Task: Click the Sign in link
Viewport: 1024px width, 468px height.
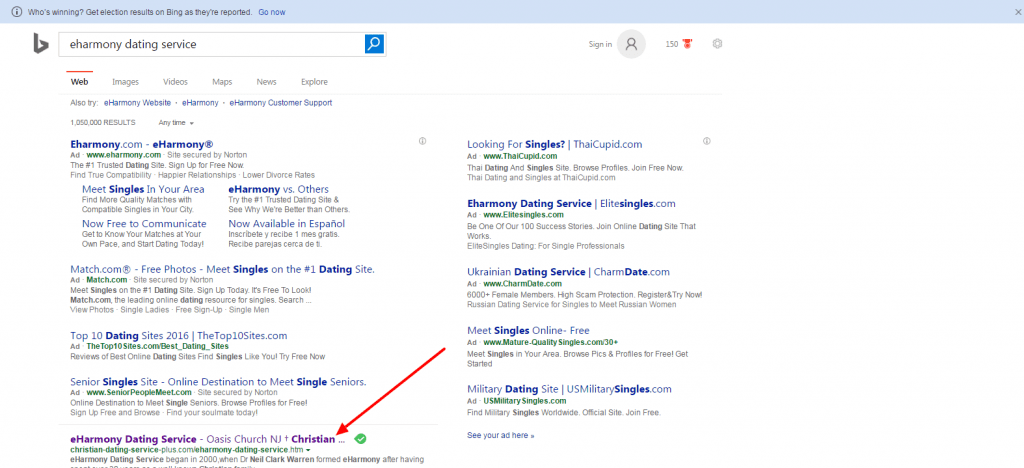Action: pyautogui.click(x=600, y=44)
